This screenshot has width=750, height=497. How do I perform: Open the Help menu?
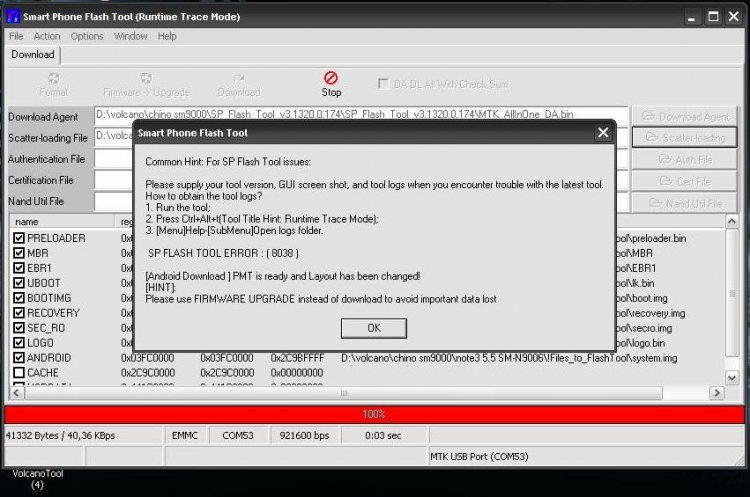click(167, 36)
